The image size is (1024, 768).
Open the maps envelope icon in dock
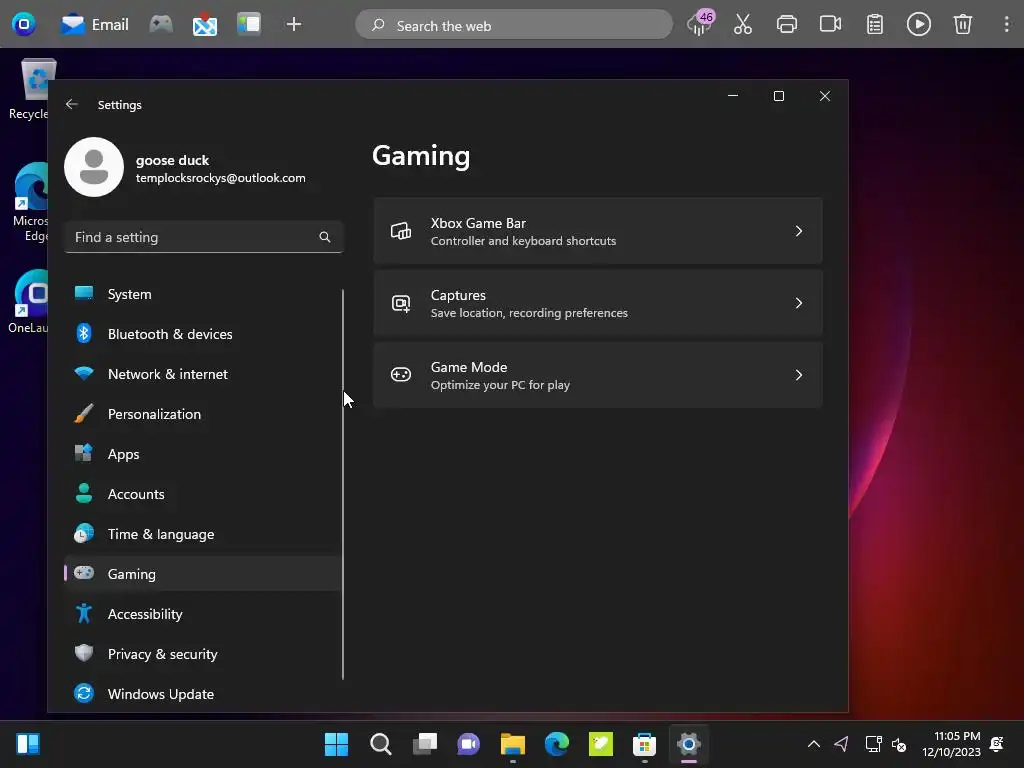(x=205, y=25)
